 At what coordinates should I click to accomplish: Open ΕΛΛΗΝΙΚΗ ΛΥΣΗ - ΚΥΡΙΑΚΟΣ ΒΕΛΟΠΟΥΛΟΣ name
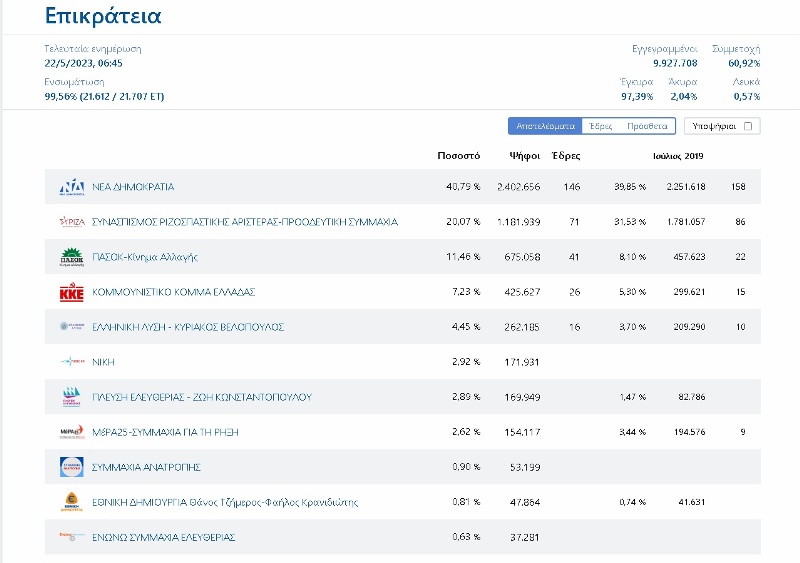coord(188,327)
